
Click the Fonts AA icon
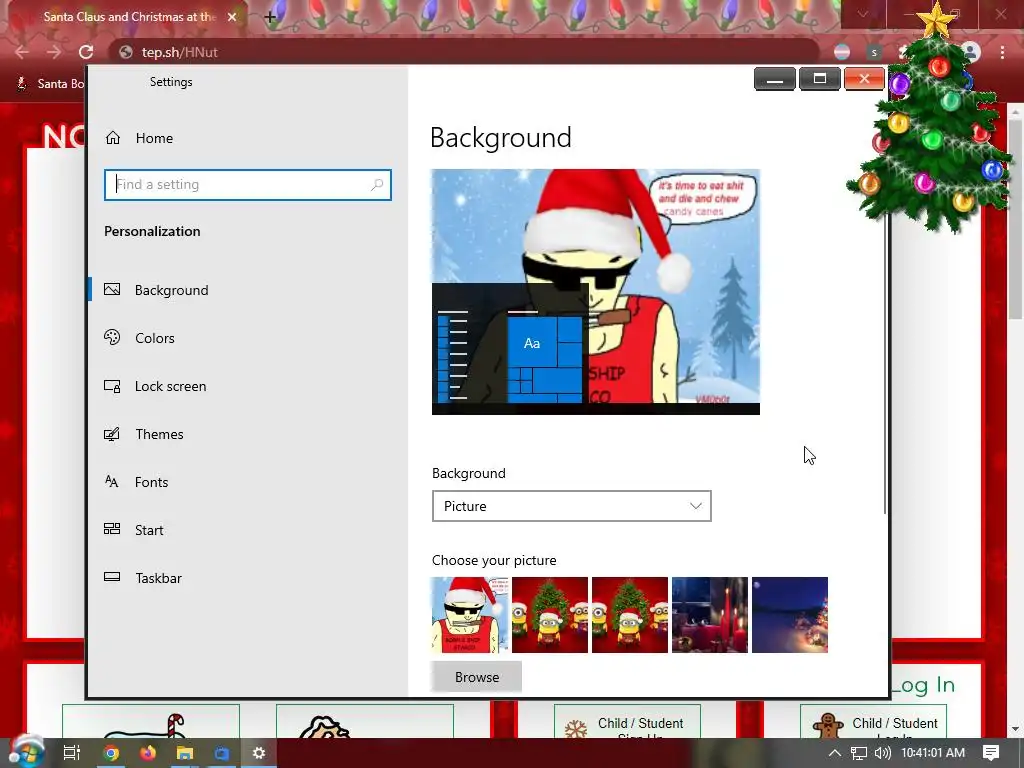[112, 481]
